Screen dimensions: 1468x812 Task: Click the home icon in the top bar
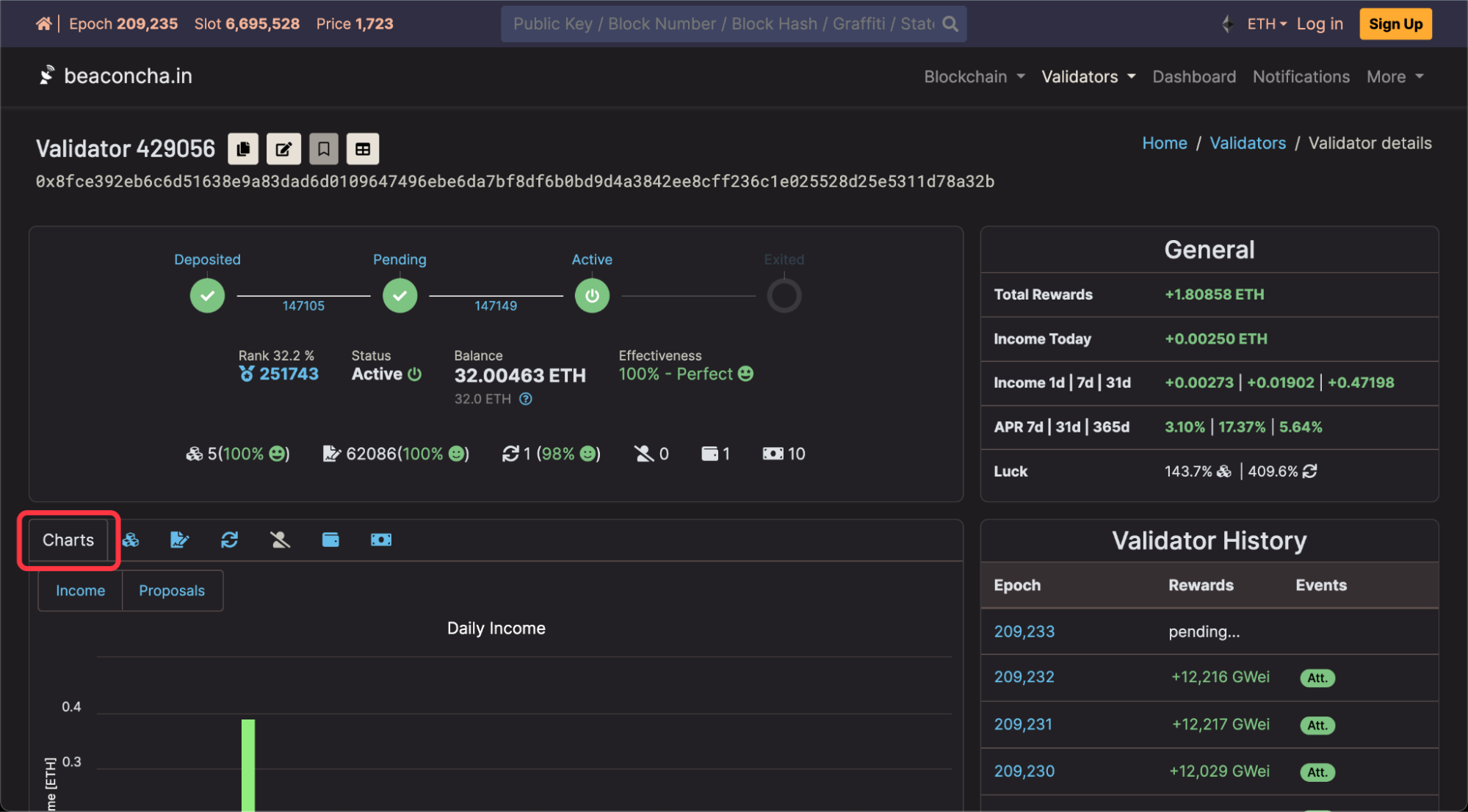click(x=43, y=23)
